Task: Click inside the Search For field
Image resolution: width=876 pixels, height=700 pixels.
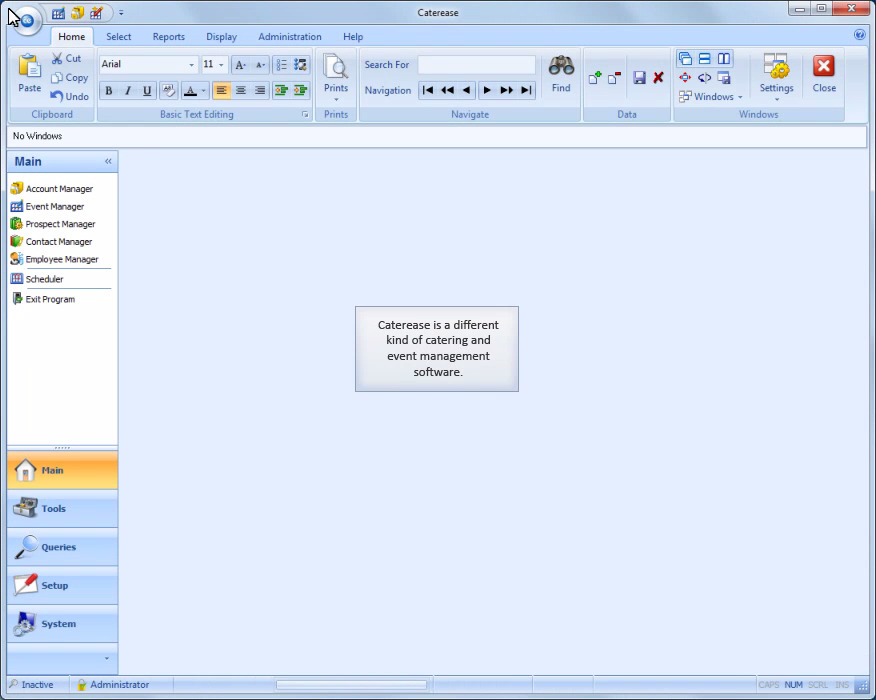Action: coord(477,65)
